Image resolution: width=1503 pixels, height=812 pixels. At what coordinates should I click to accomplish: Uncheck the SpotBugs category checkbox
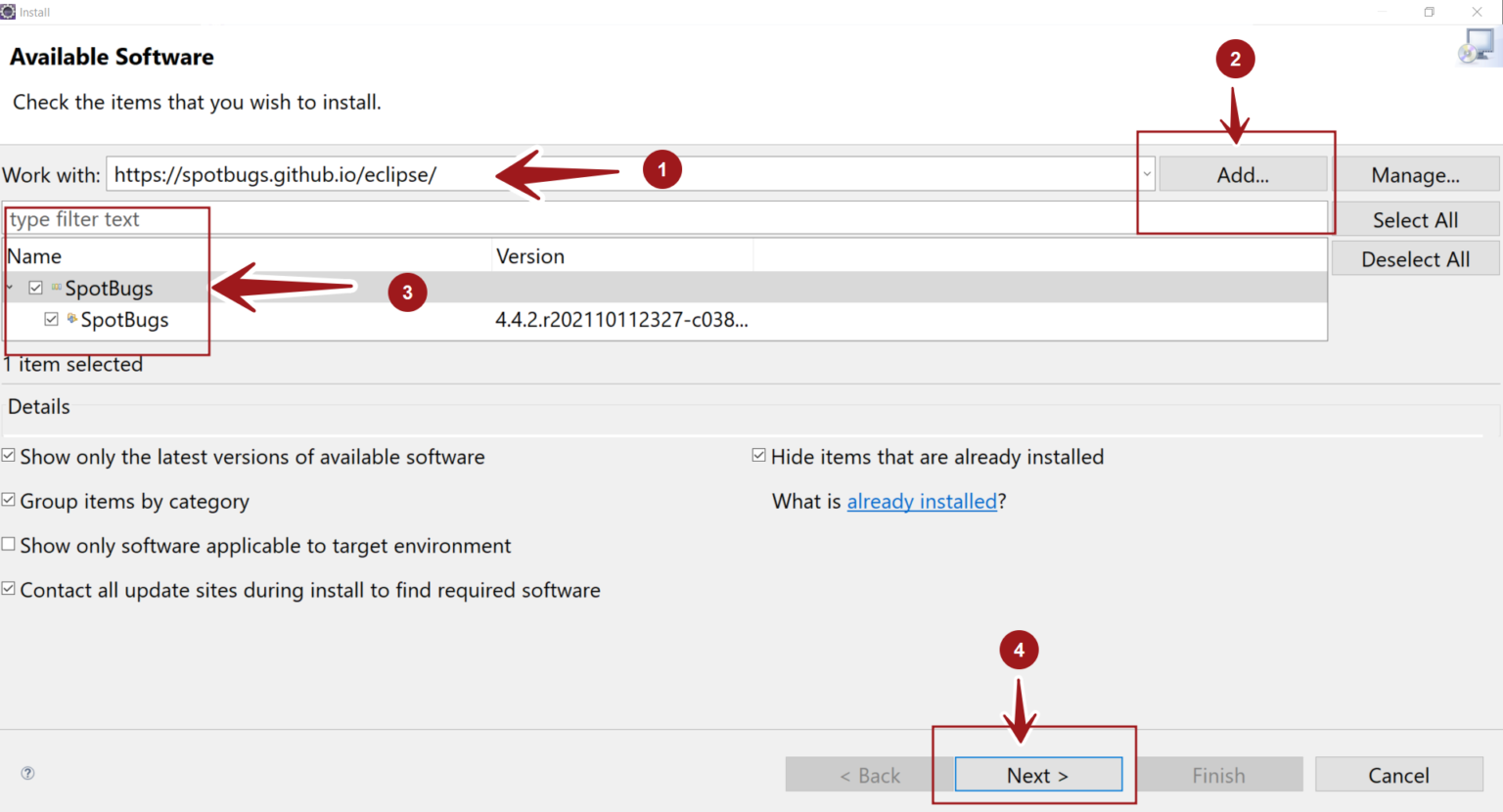[x=36, y=288]
